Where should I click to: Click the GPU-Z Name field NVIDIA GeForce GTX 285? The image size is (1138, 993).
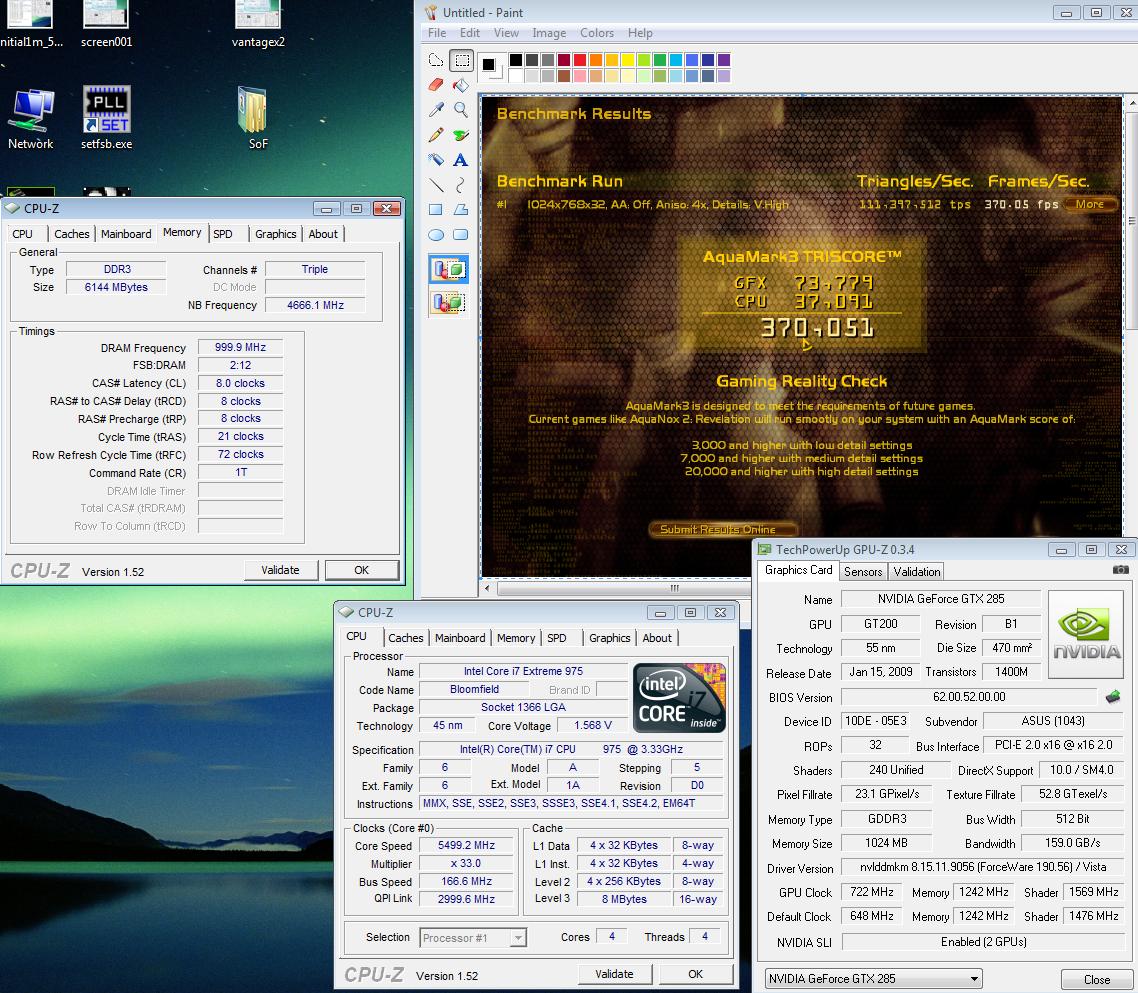click(x=941, y=599)
